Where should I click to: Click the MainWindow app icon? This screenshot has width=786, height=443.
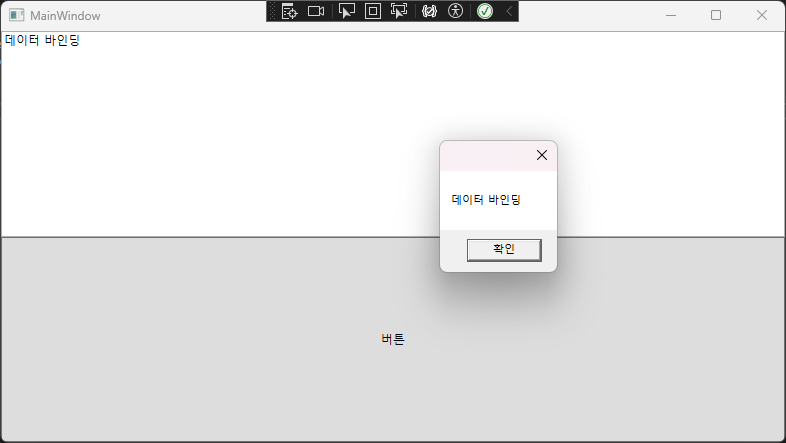17,16
